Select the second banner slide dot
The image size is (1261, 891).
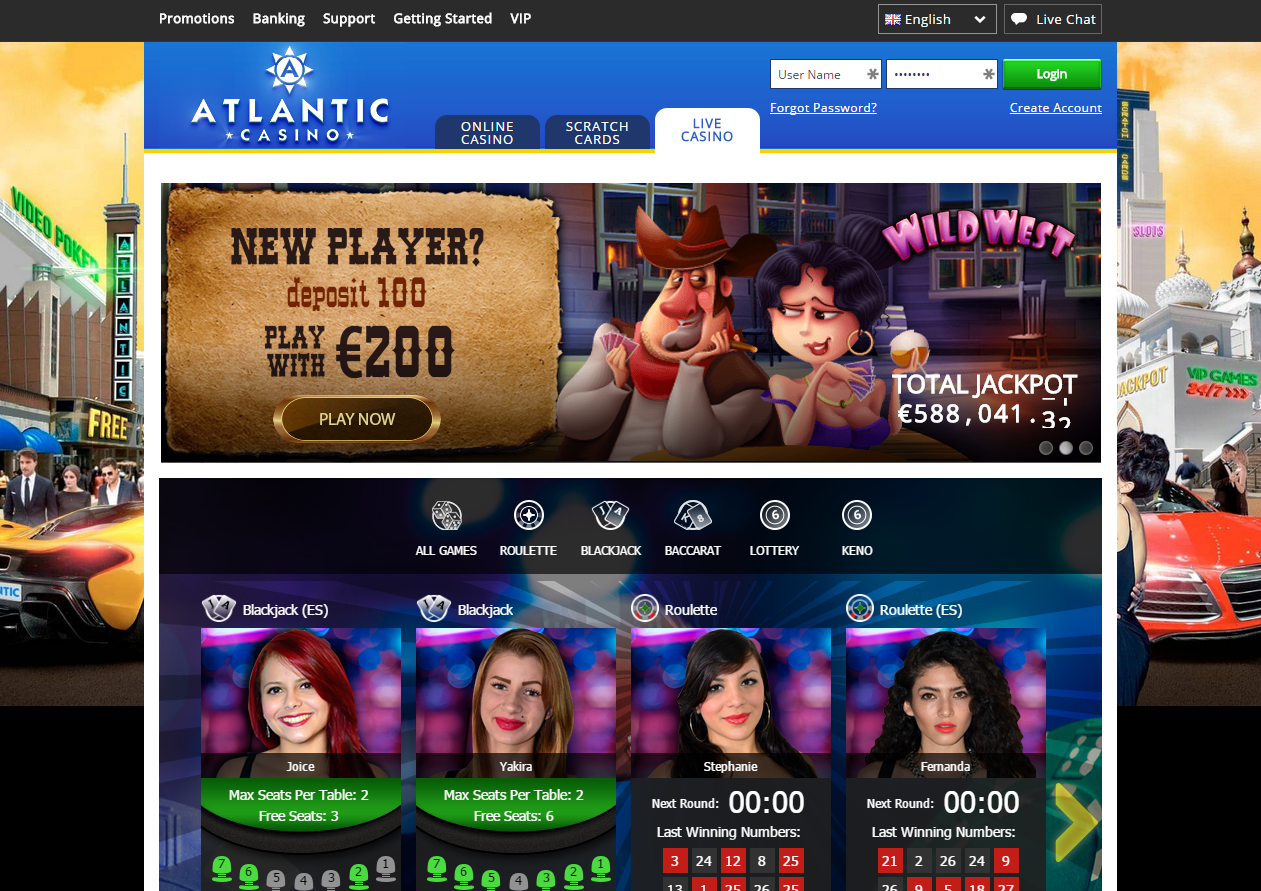1066,448
